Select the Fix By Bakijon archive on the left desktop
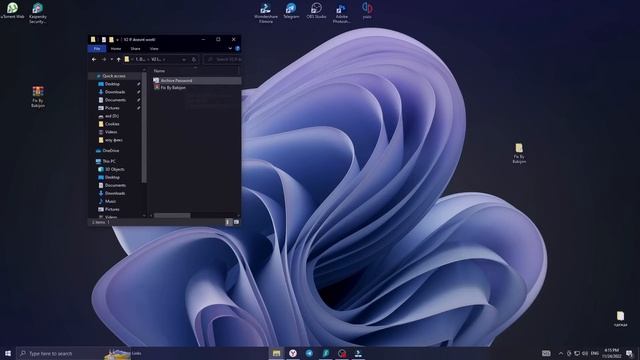The width and height of the screenshot is (640, 360). (38, 97)
